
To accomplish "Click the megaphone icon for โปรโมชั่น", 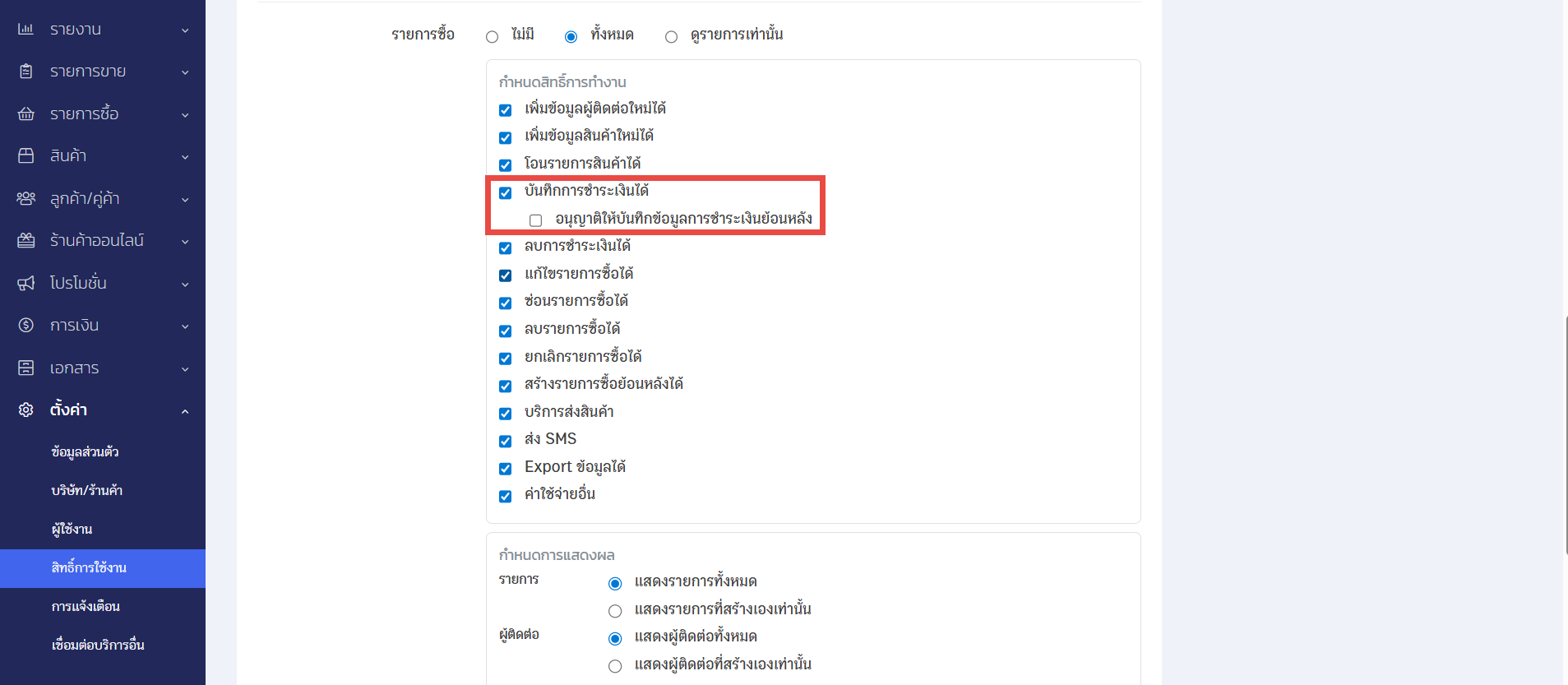I will point(26,283).
